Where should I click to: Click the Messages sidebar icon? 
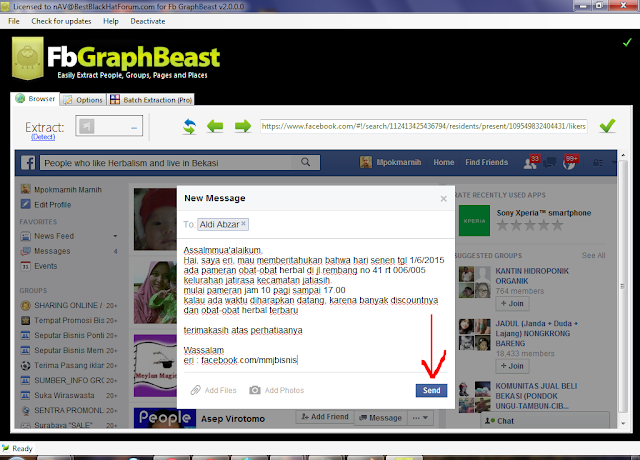[x=25, y=251]
